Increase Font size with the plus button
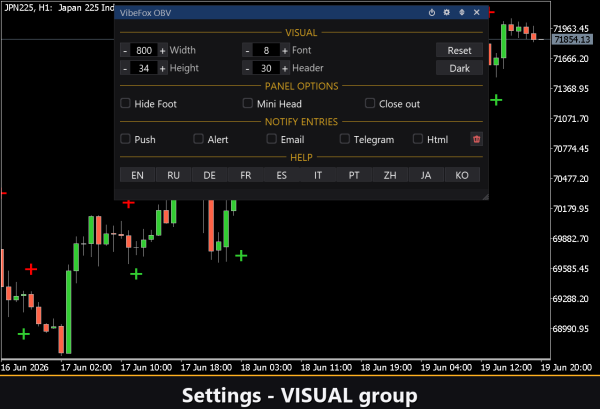600x409 pixels. coord(285,51)
